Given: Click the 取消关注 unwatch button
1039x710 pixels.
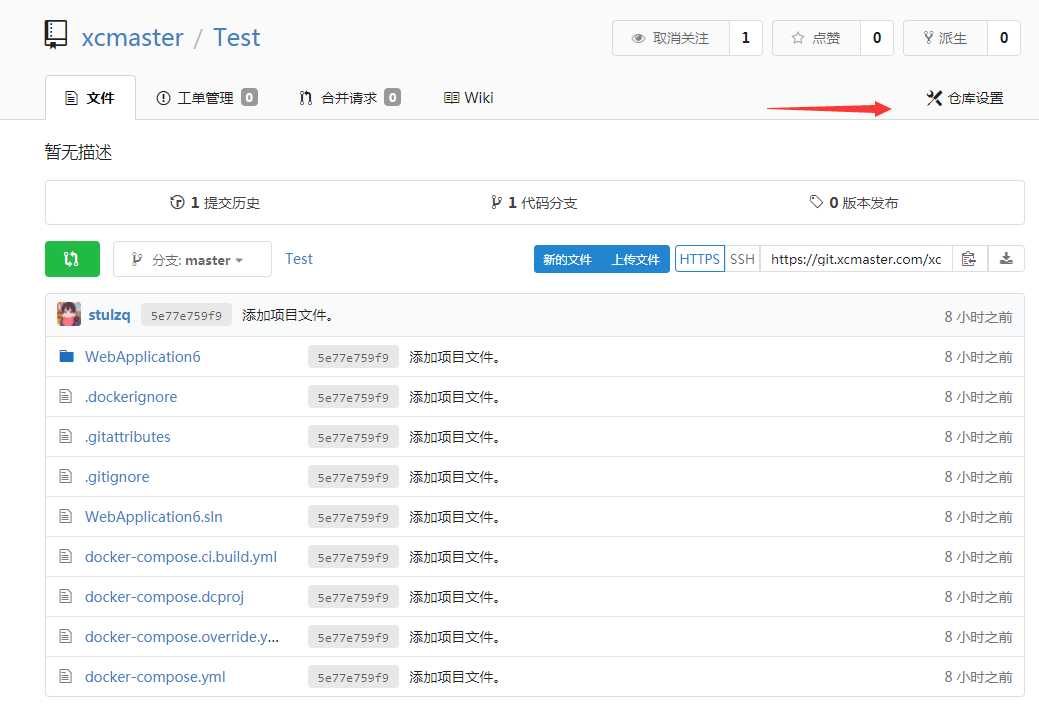Looking at the screenshot, I should (671, 38).
